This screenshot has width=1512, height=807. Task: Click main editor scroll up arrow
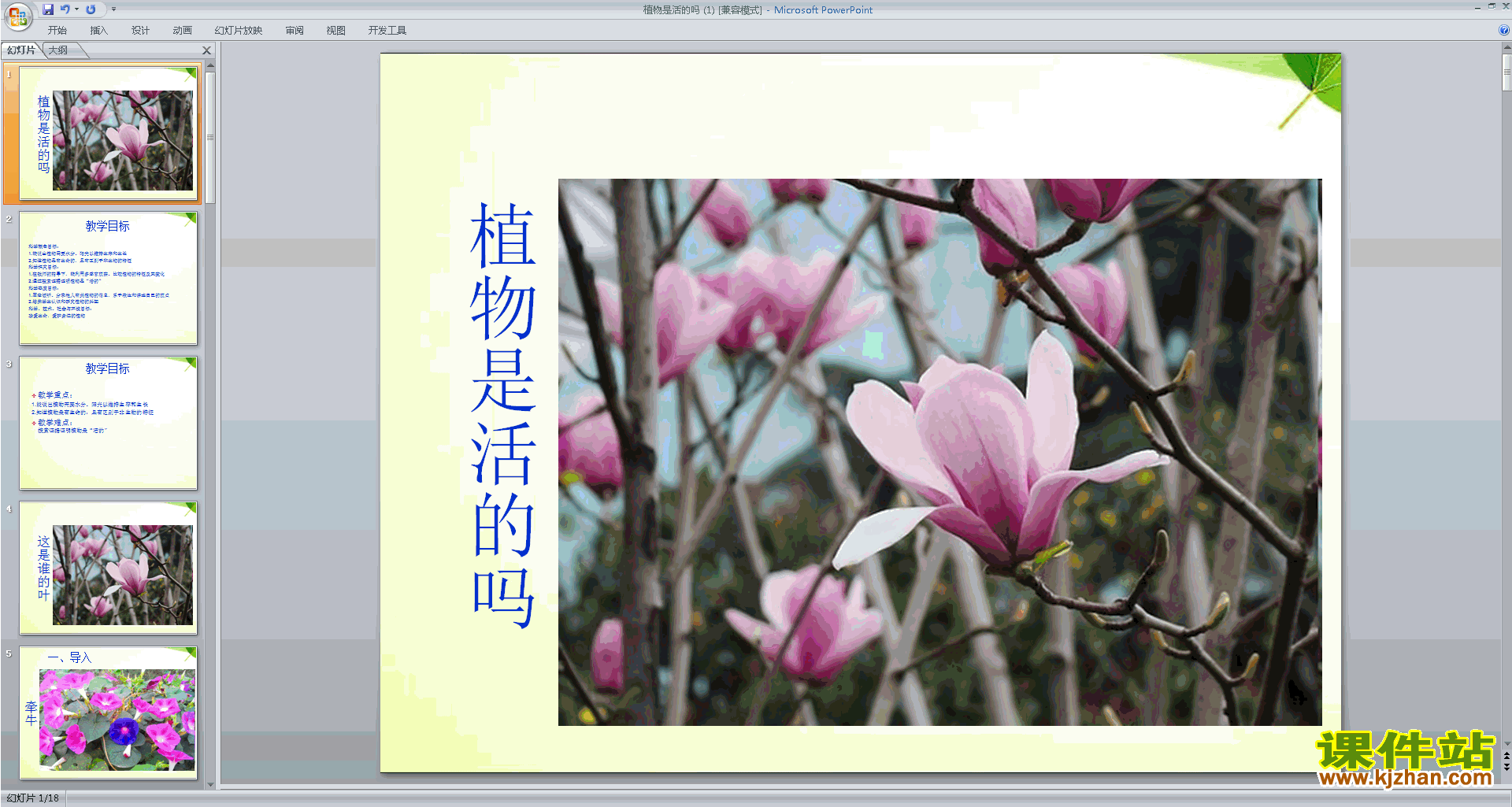(1506, 47)
